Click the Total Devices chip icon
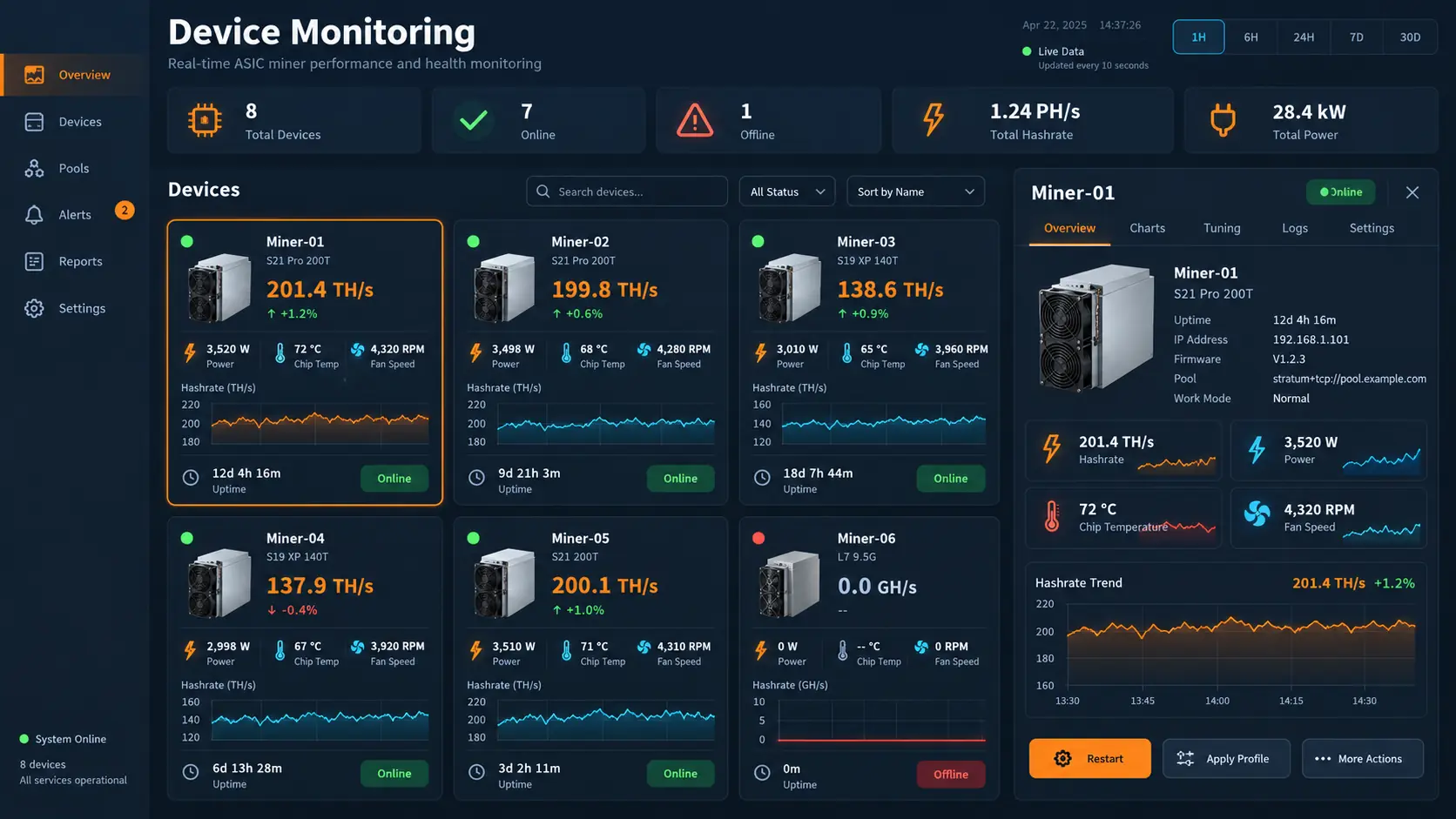1456x819 pixels. pyautogui.click(x=205, y=120)
